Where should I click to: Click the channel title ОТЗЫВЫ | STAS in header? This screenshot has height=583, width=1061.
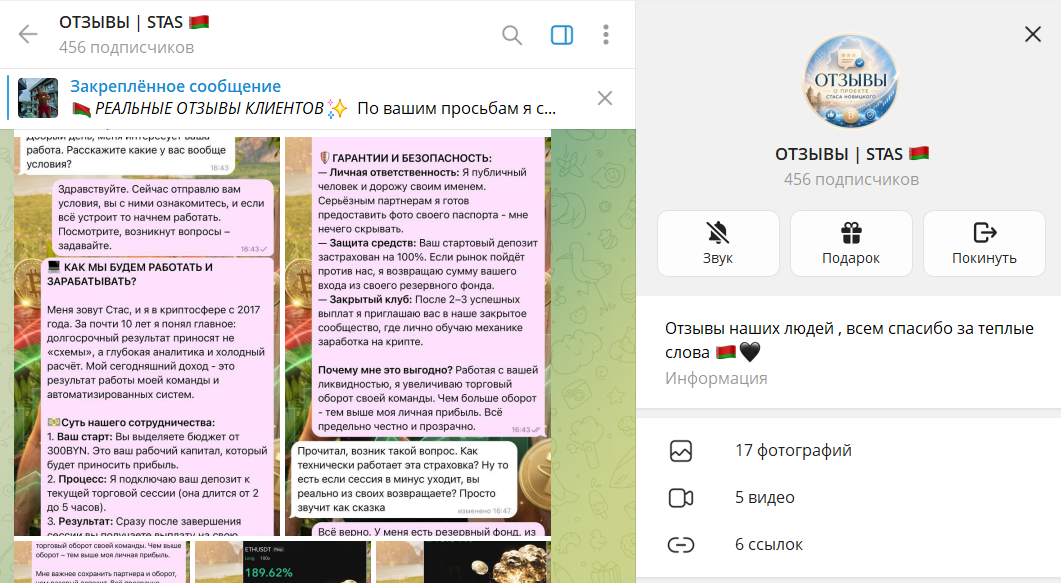tap(134, 22)
